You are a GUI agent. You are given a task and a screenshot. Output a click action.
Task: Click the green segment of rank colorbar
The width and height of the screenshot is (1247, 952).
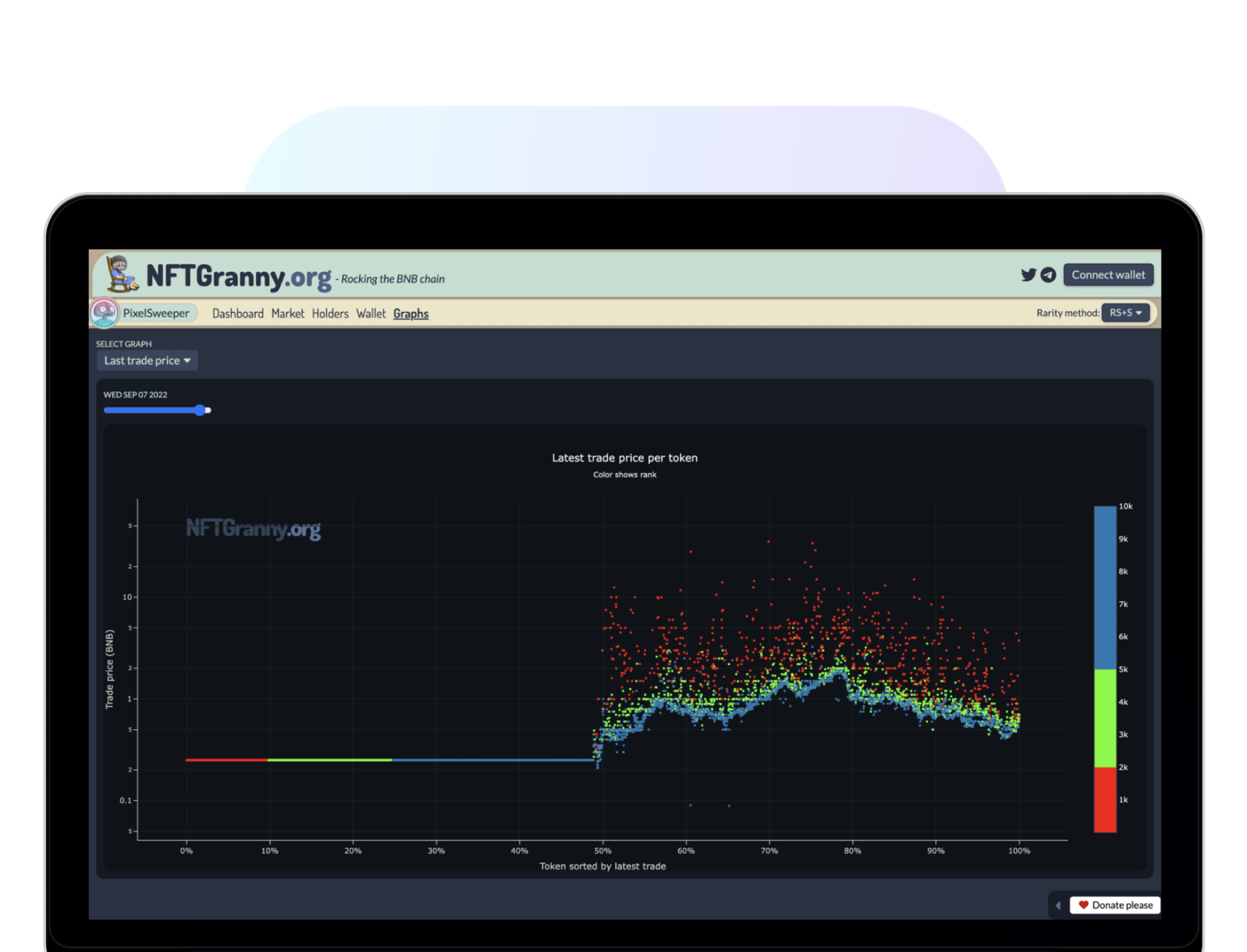(1105, 718)
